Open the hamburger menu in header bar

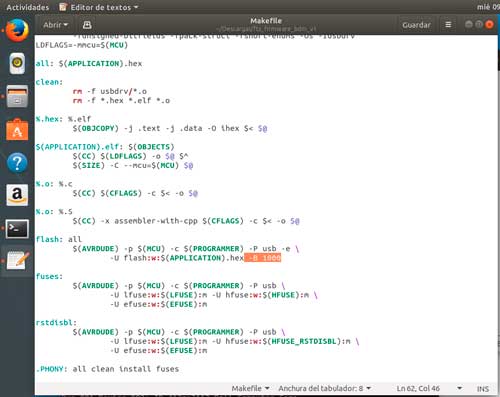pos(448,25)
